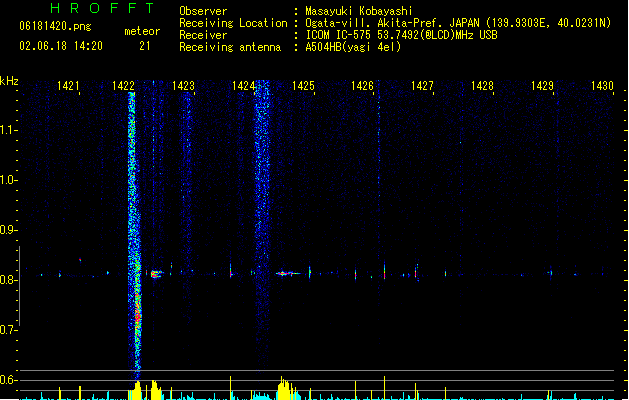Click the 1429 time axis label
Image resolution: width=629 pixels, height=400 pixels.
coord(542,86)
